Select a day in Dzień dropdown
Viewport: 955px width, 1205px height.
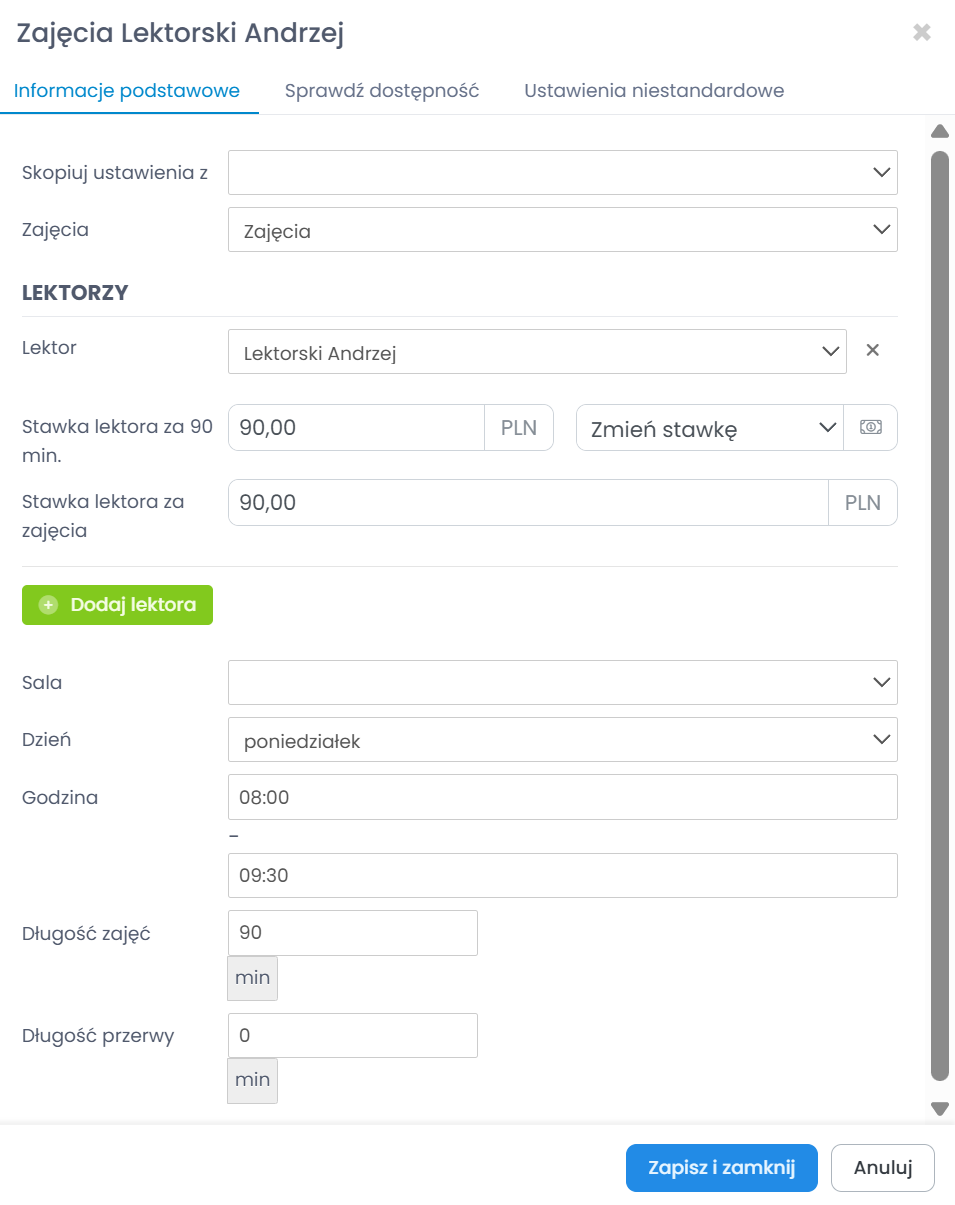(x=562, y=740)
